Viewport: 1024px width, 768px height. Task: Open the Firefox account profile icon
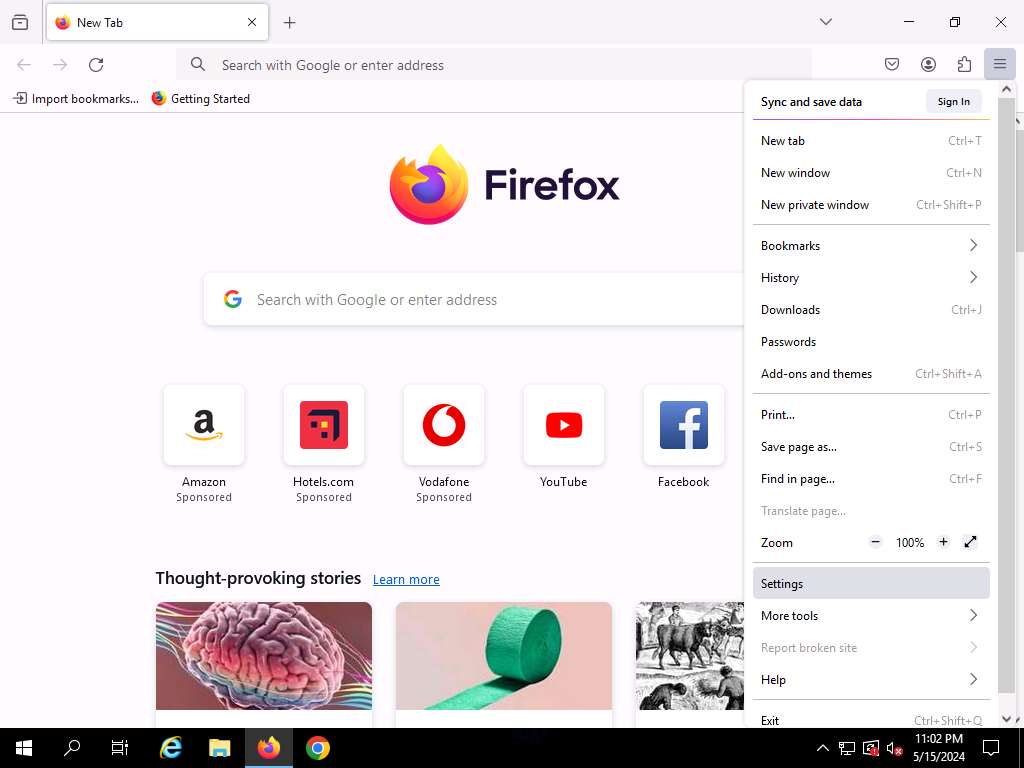[928, 65]
